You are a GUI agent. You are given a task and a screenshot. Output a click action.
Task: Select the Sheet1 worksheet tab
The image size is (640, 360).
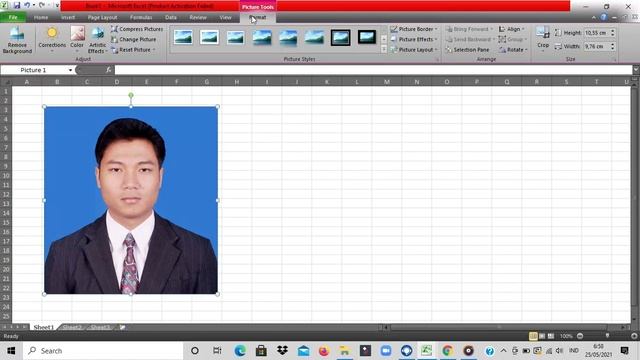pyautogui.click(x=44, y=327)
